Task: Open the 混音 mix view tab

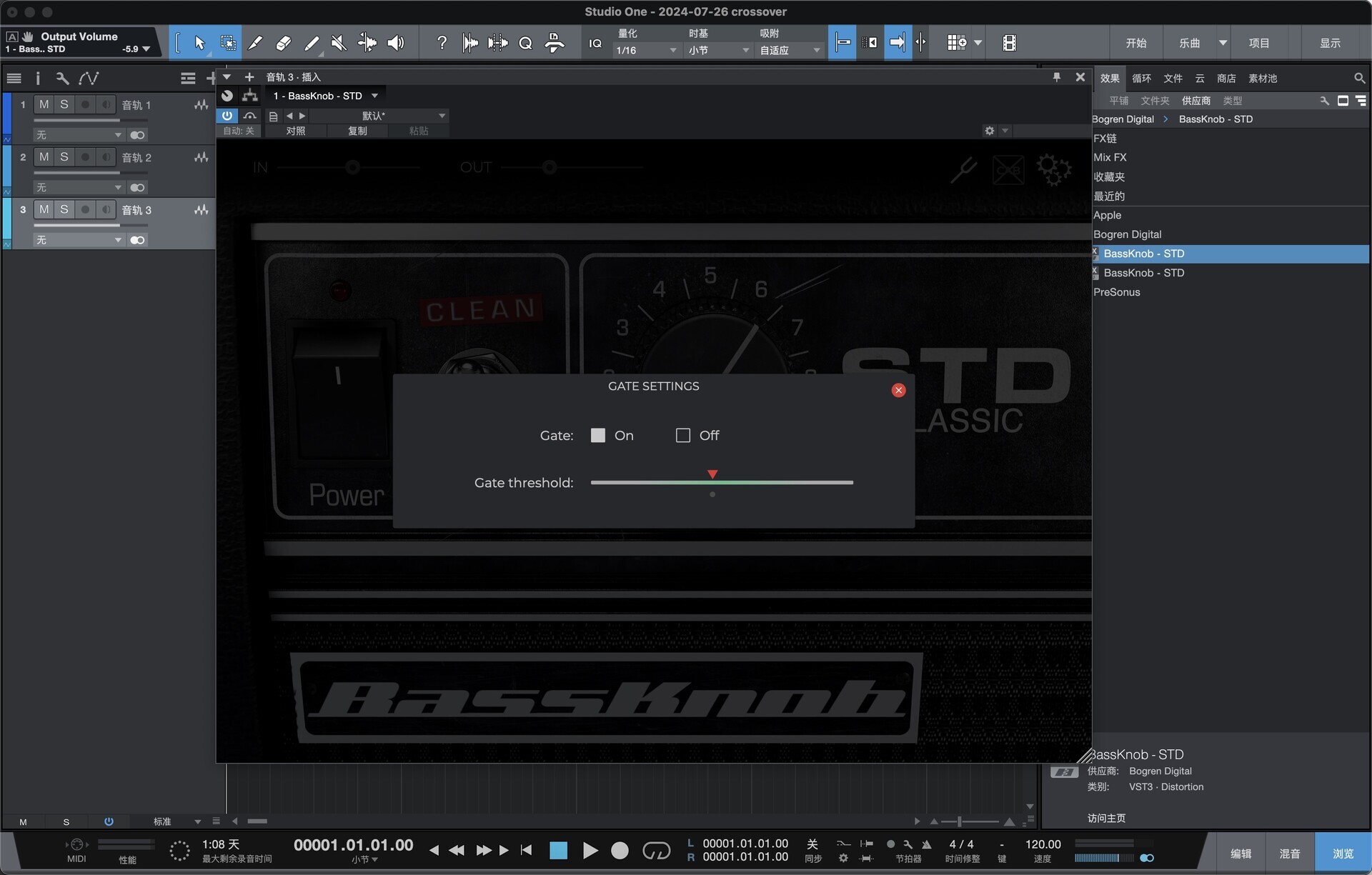Action: pyautogui.click(x=1289, y=853)
